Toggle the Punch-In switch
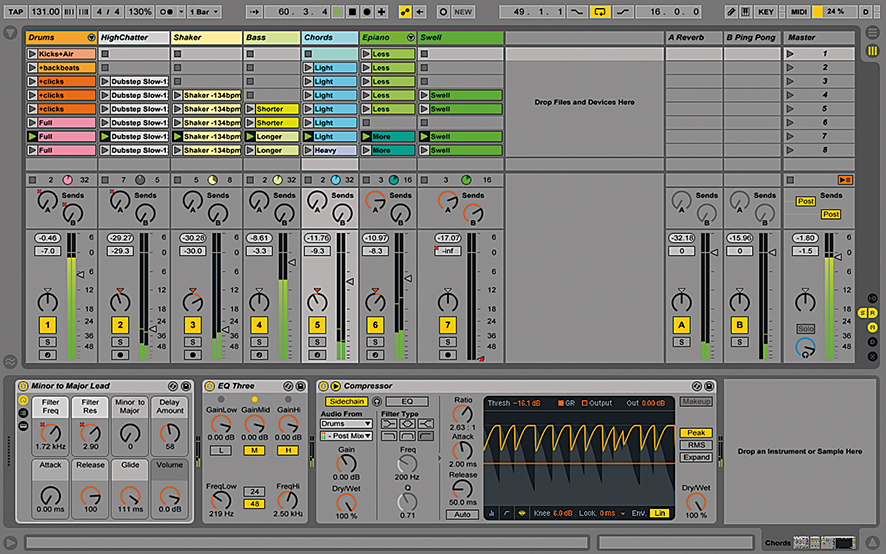 pos(576,11)
